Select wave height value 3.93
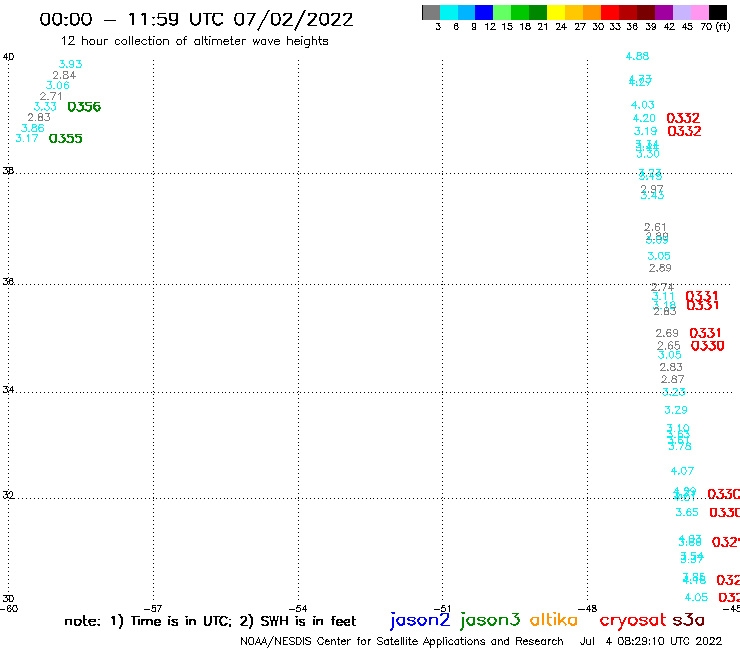740x650 pixels. (x=70, y=64)
